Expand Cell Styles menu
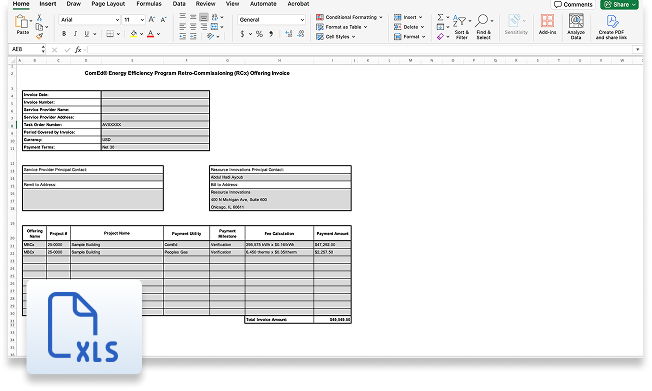This screenshot has width=652, height=391. pyautogui.click(x=336, y=37)
